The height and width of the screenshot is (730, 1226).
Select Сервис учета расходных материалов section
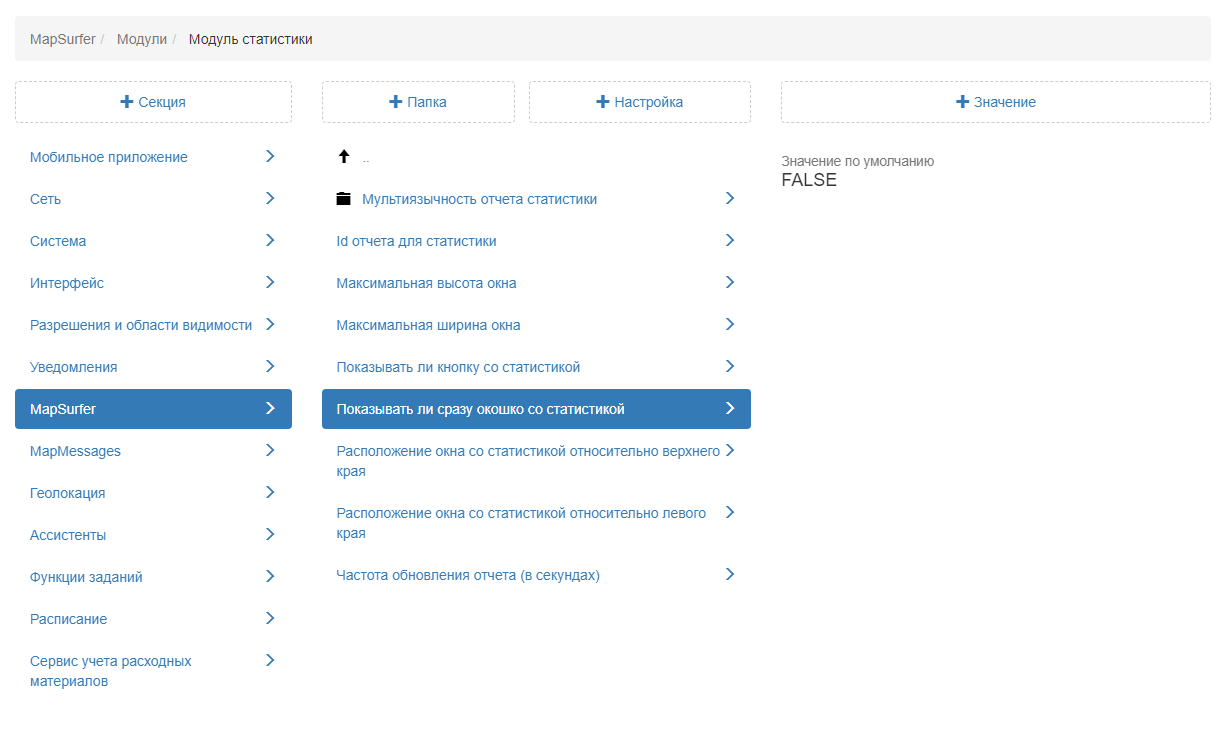coord(153,671)
